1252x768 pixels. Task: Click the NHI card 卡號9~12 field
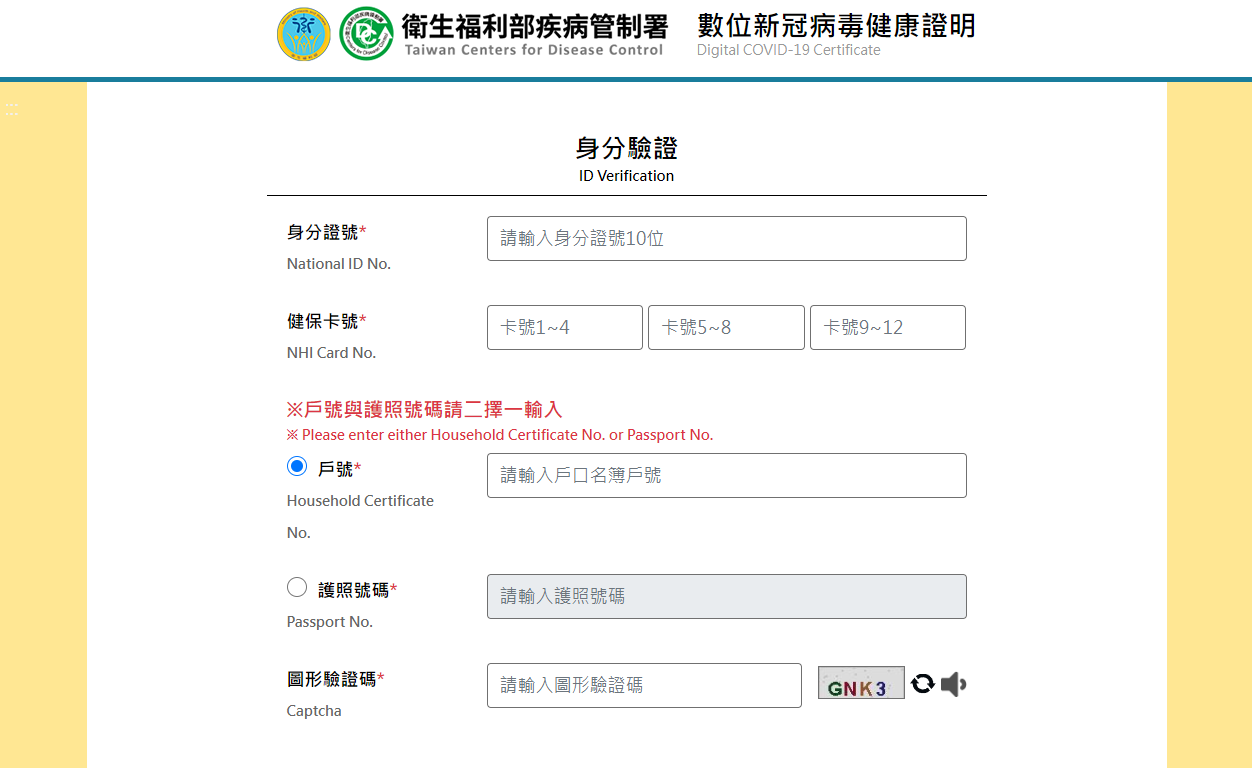point(888,328)
